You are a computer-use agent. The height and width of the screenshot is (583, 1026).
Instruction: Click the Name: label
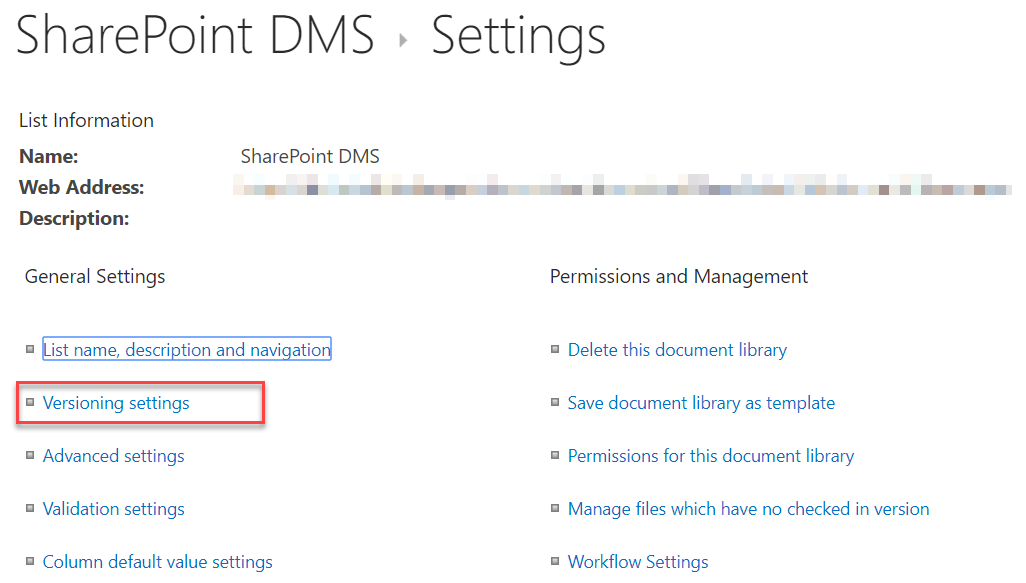point(48,156)
